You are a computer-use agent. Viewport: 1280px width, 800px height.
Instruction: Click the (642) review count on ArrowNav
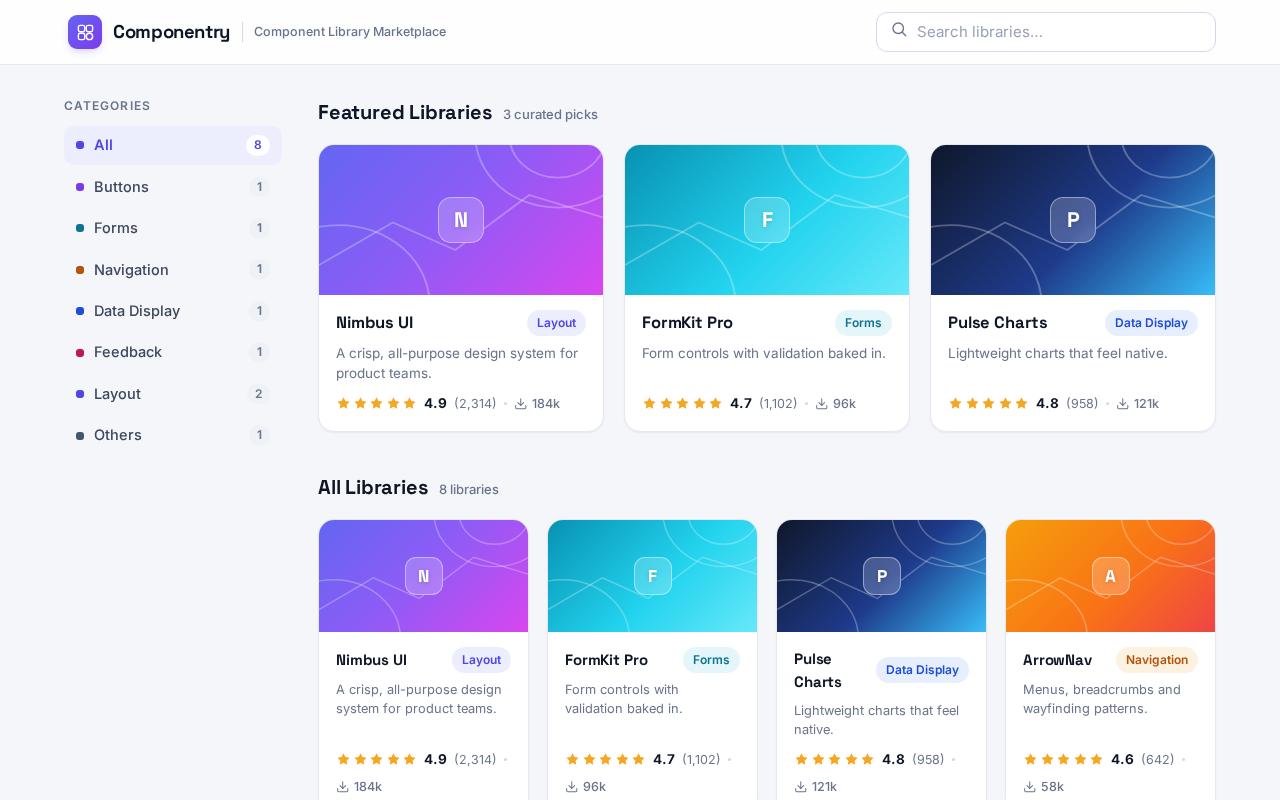[x=1158, y=760]
